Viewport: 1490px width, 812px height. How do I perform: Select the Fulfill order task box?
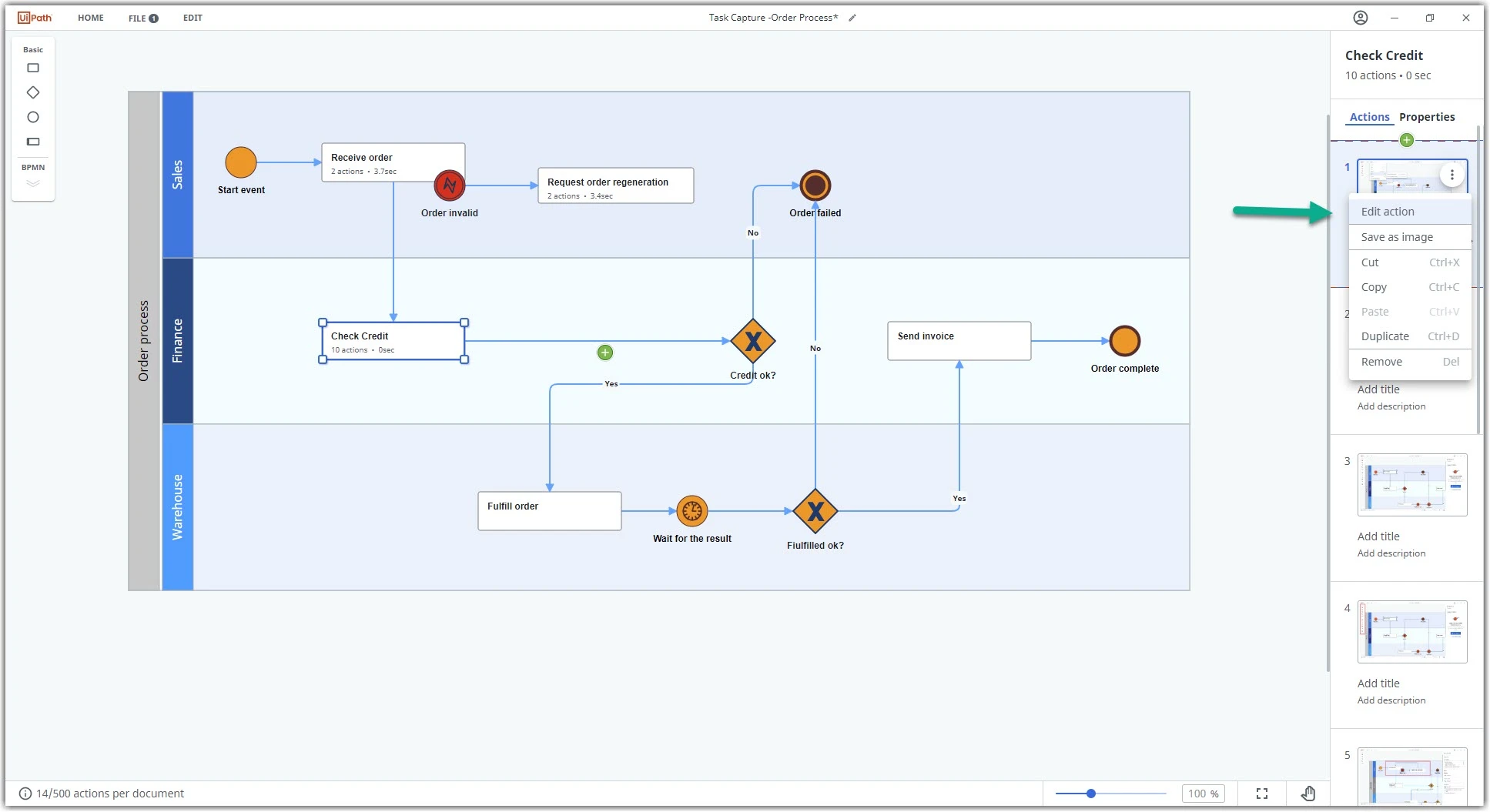(550, 511)
